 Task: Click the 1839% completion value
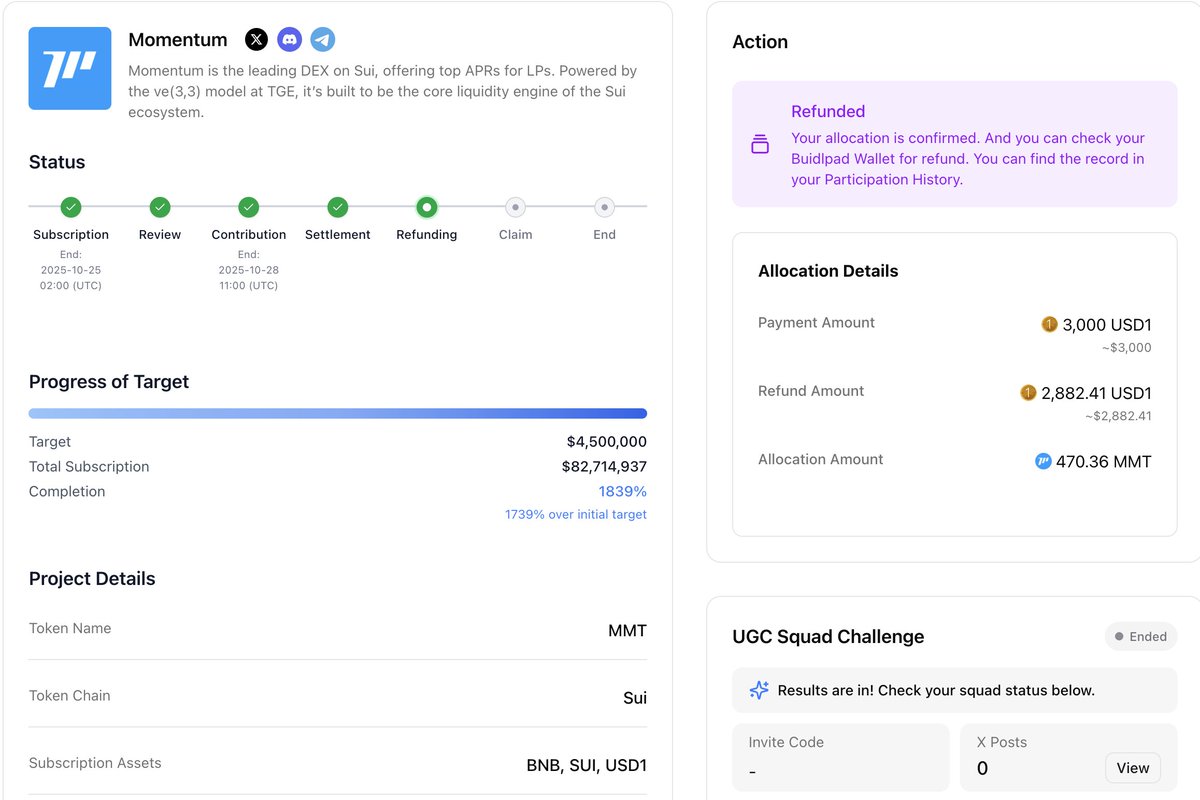[x=623, y=491]
